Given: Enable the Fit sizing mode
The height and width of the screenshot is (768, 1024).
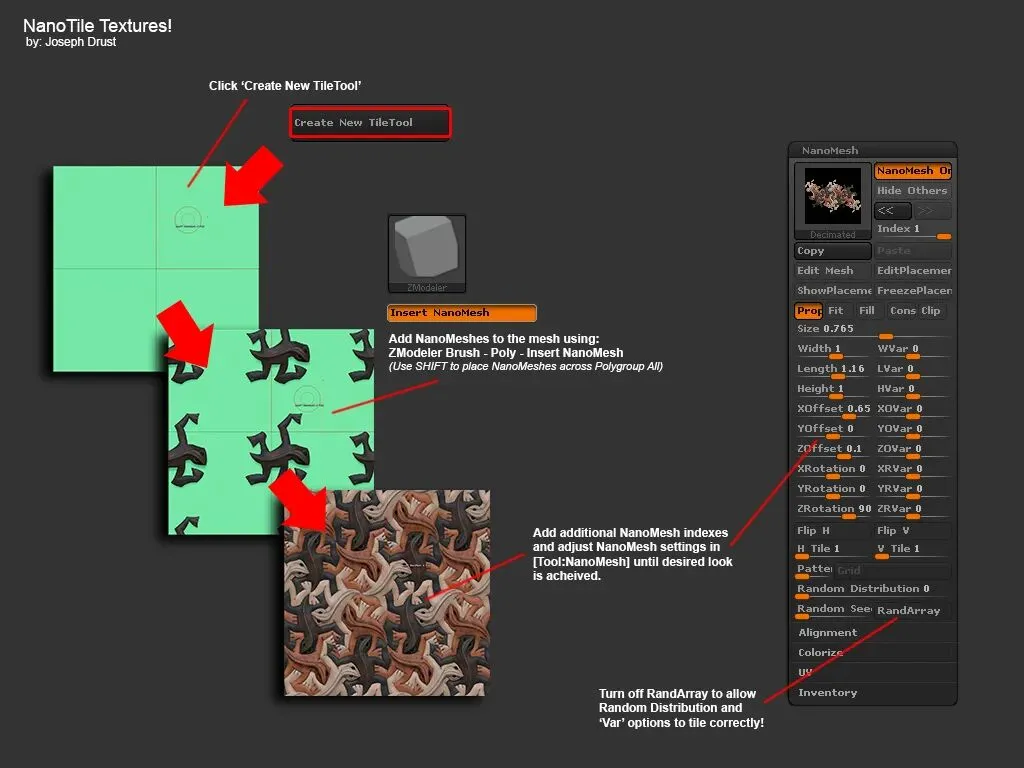Looking at the screenshot, I should pos(836,311).
